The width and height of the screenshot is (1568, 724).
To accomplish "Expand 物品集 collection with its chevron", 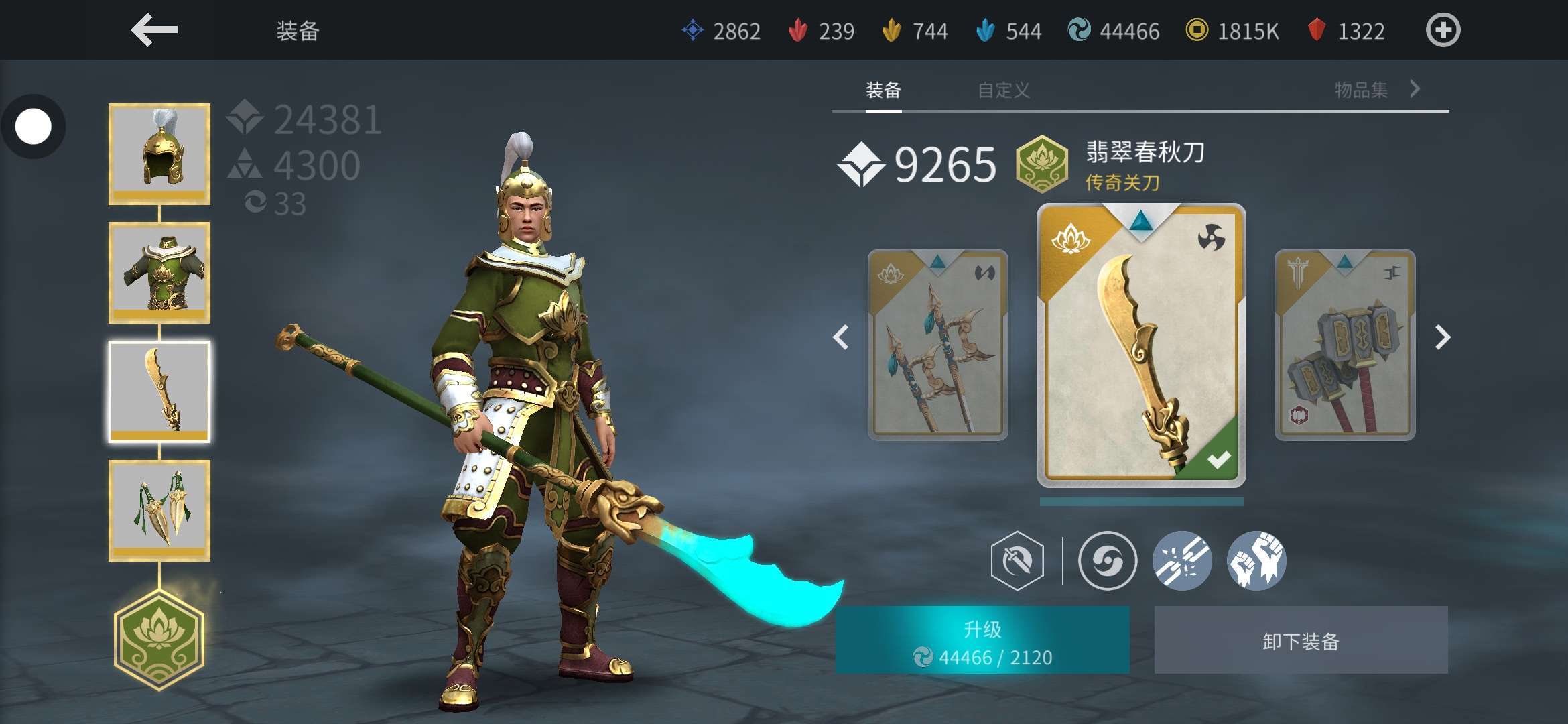I will tap(1415, 89).
